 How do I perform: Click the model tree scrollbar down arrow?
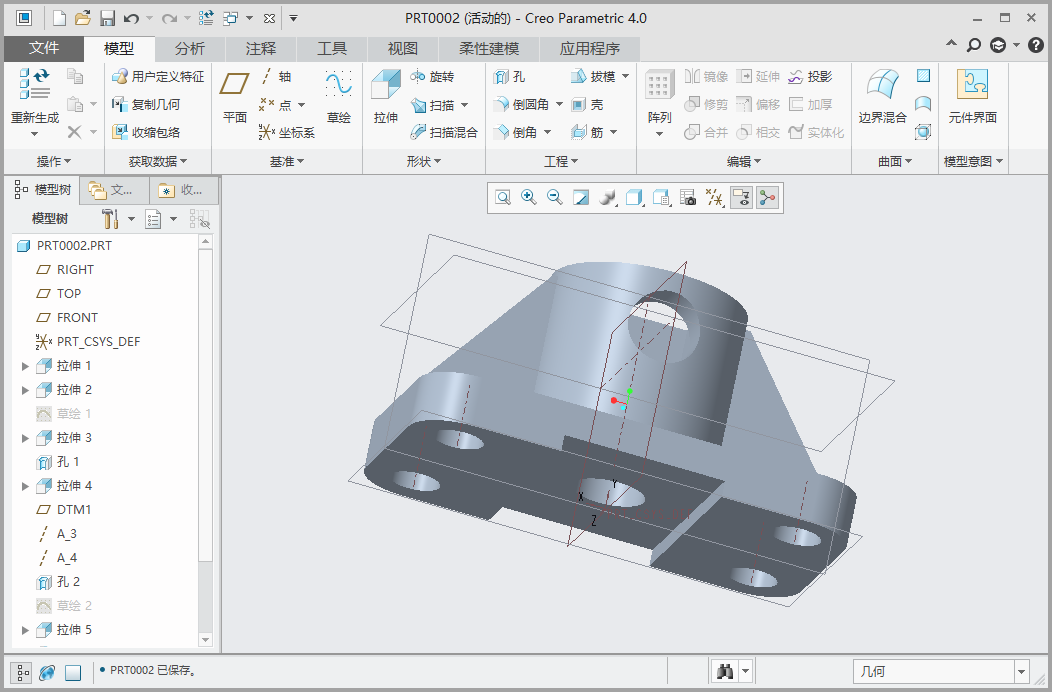pos(206,639)
